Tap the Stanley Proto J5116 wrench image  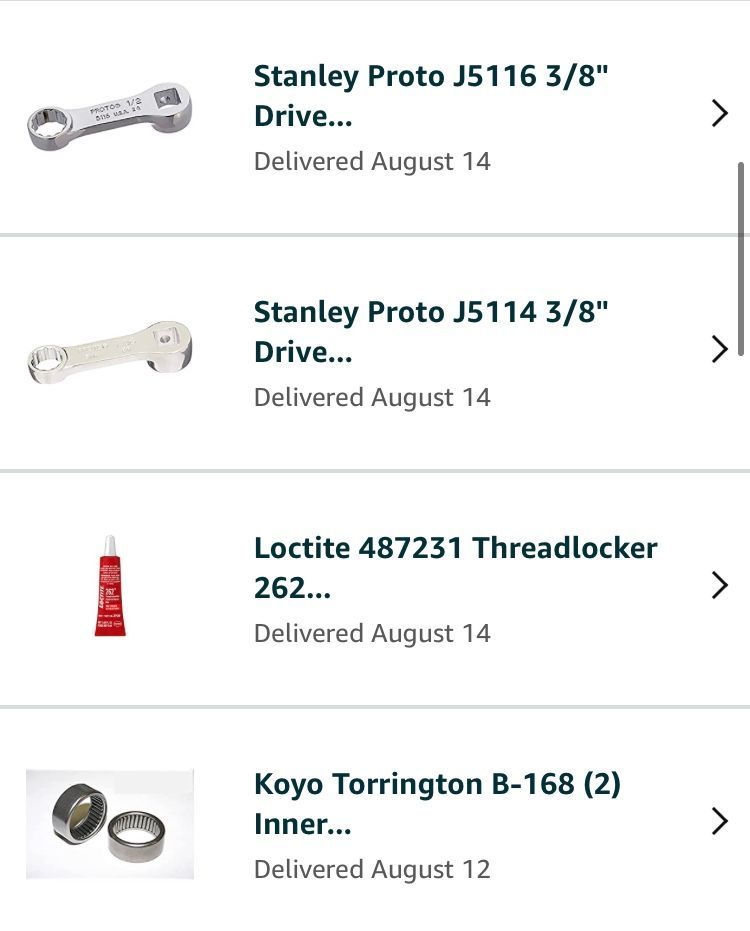[110, 116]
